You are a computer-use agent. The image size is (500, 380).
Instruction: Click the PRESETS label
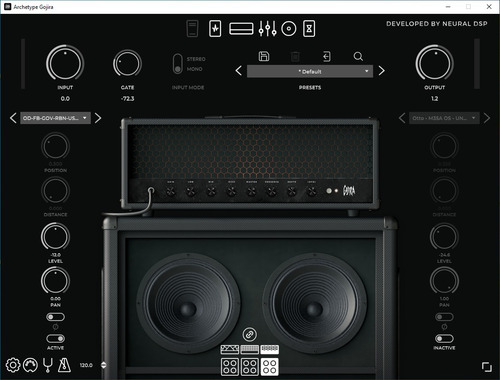point(310,88)
